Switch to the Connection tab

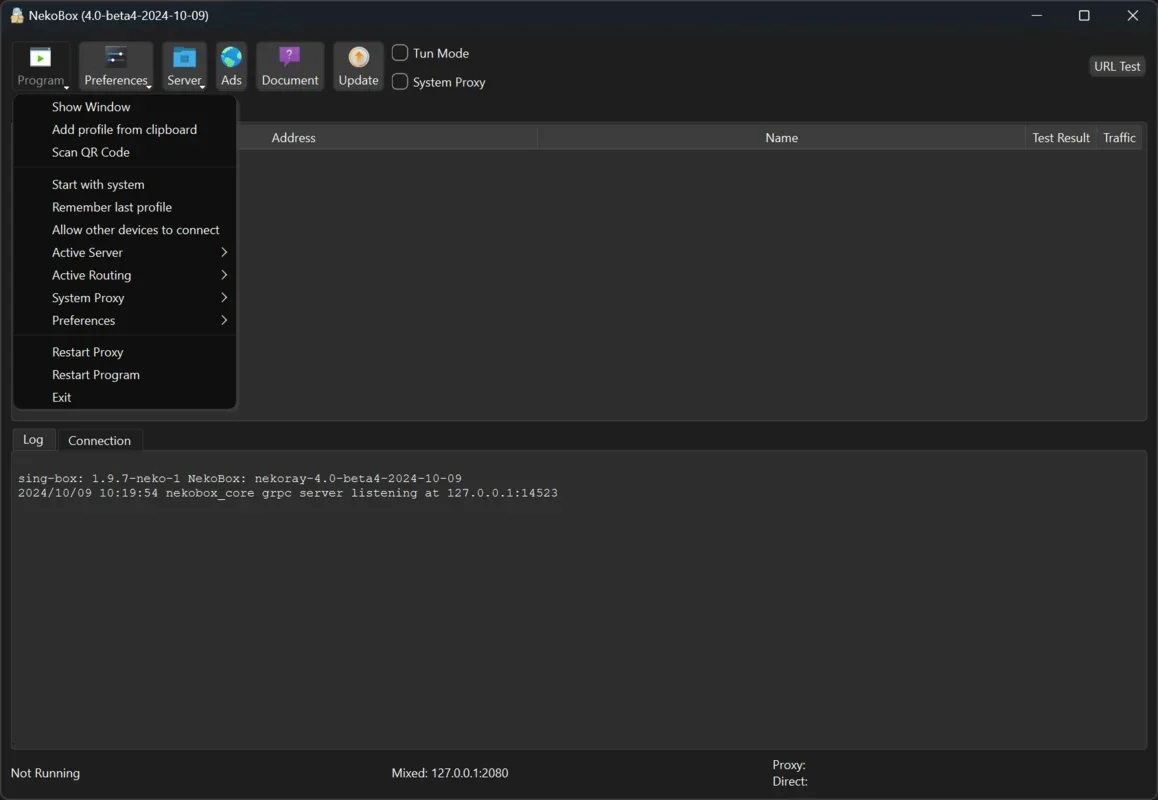pyautogui.click(x=99, y=440)
